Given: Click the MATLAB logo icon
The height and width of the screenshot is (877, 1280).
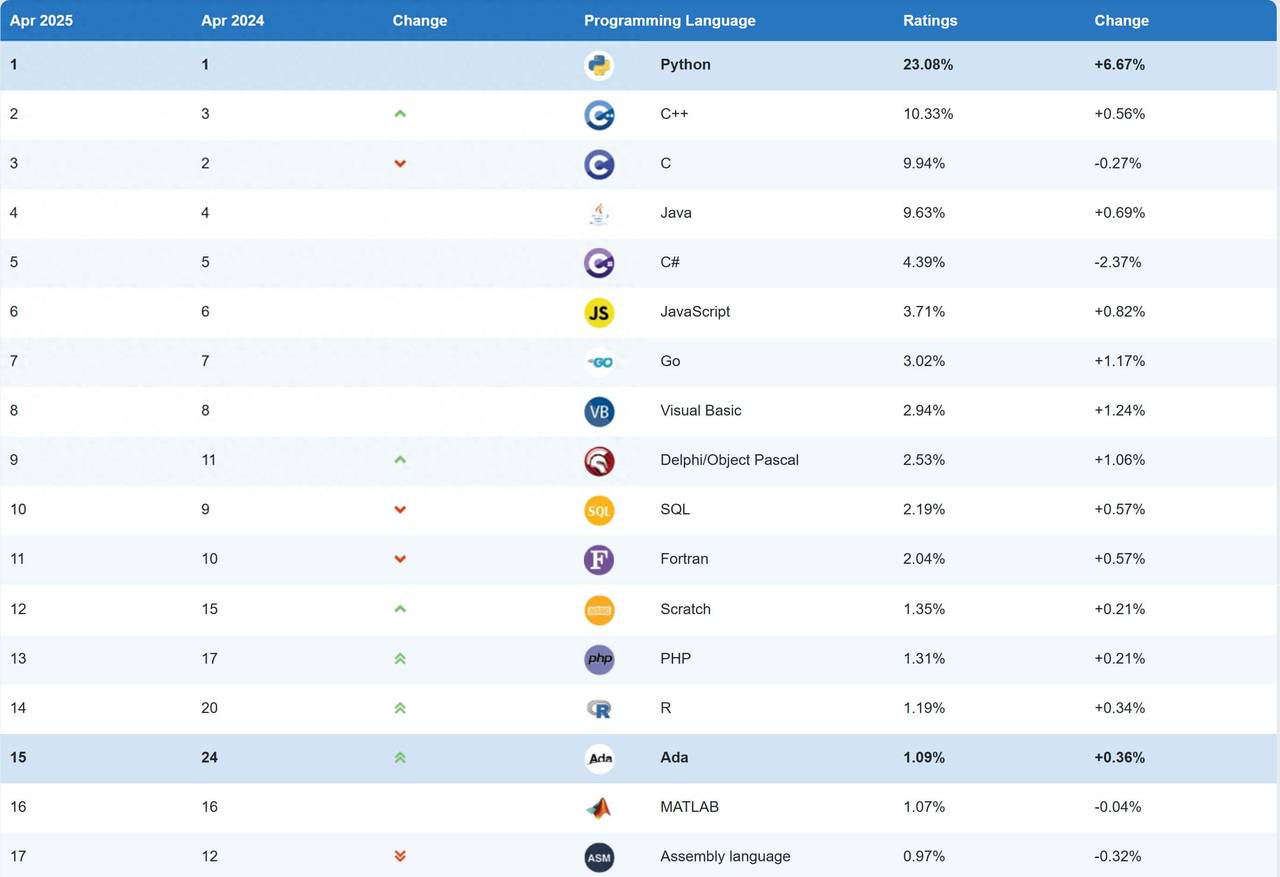Looking at the screenshot, I should click(599, 808).
